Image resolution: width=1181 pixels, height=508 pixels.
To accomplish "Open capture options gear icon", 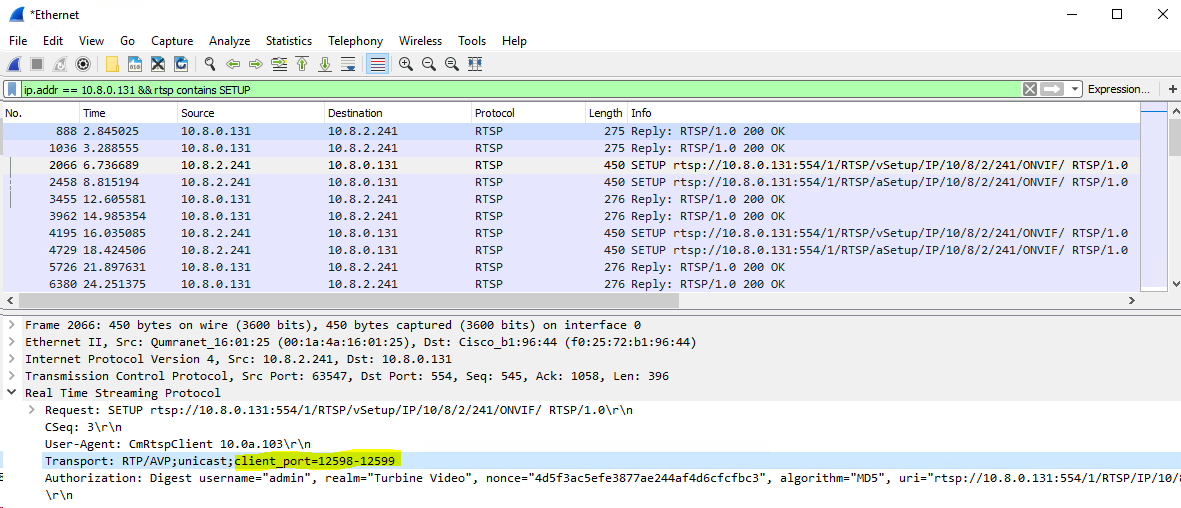I will 83,64.
